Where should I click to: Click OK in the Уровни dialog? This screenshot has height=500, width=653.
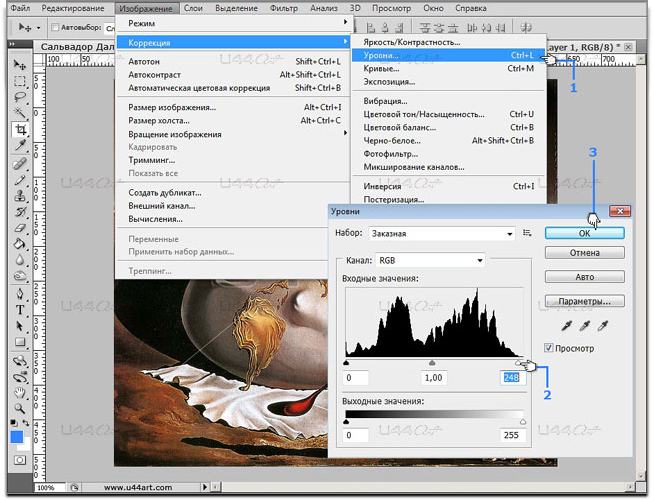[x=585, y=233]
